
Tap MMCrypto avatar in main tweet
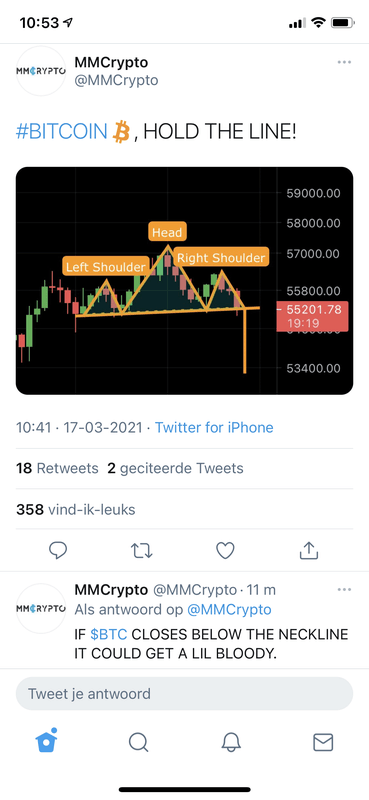pyautogui.click(x=41, y=71)
